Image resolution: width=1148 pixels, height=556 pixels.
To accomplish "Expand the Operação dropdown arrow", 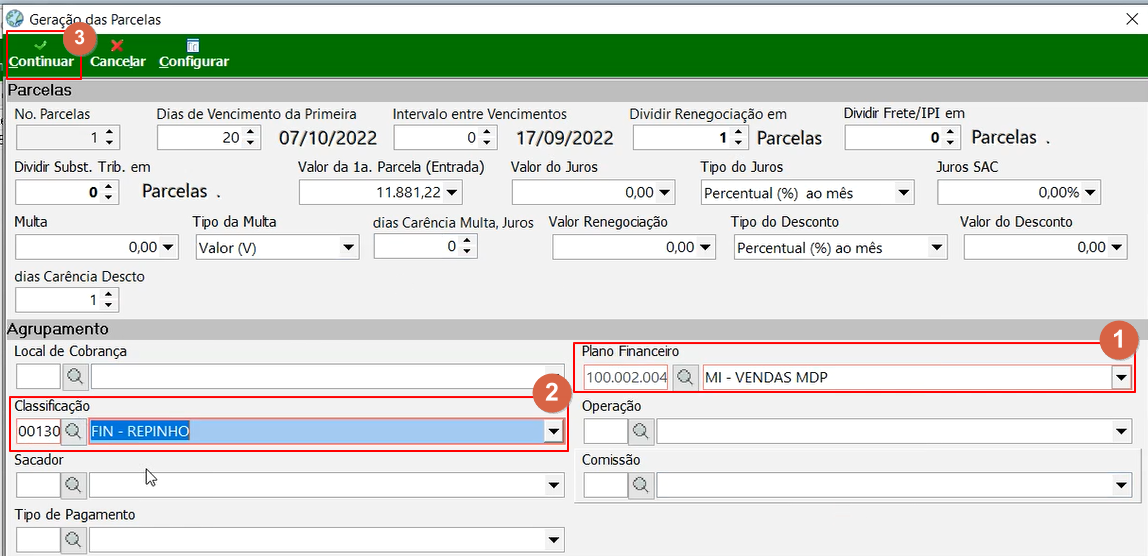I will [x=1122, y=431].
